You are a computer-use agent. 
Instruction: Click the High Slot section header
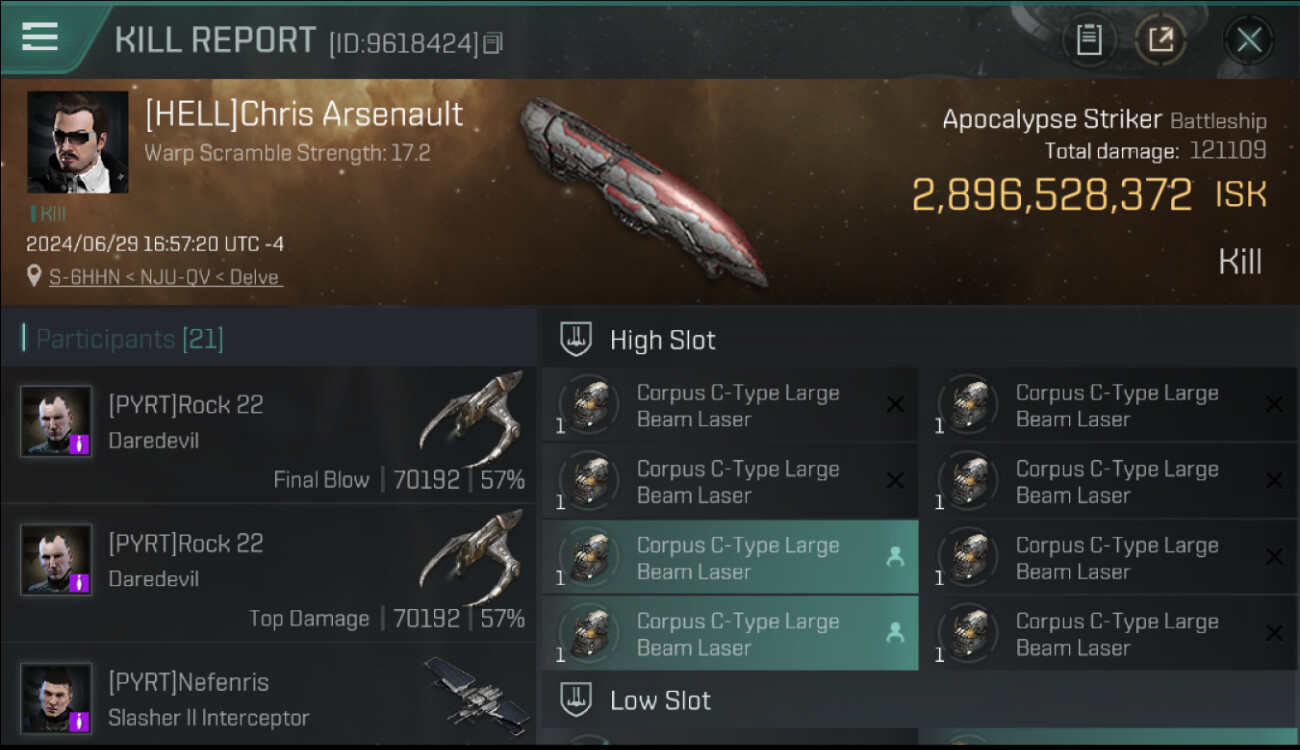(x=920, y=339)
